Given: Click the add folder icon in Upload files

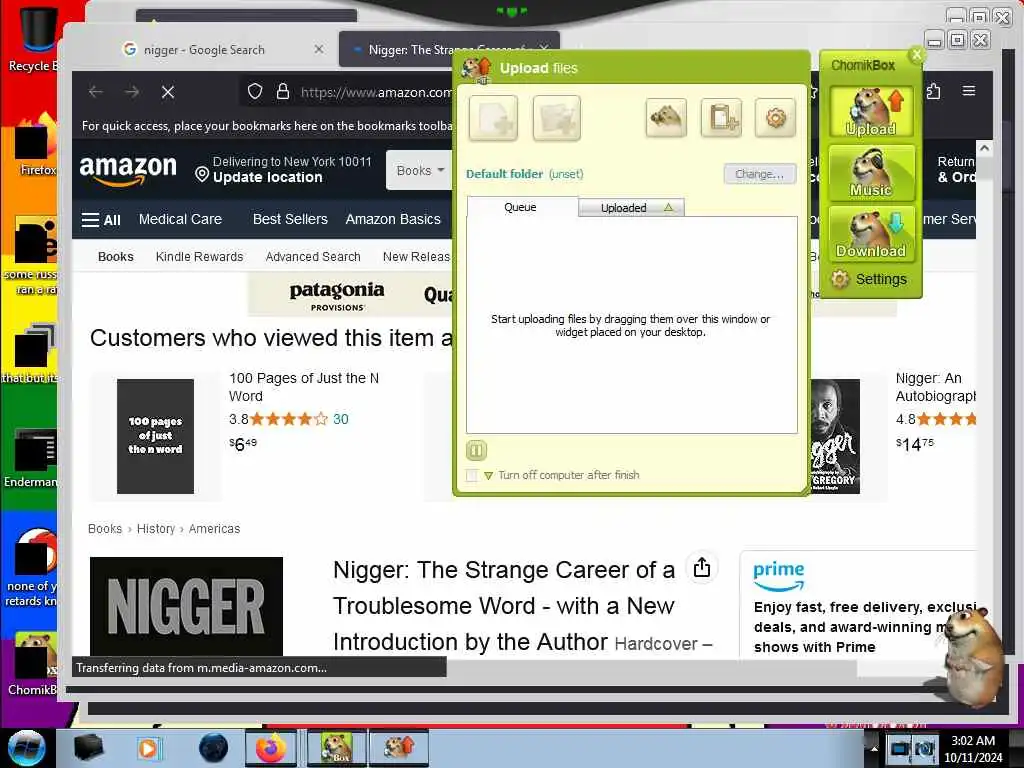Looking at the screenshot, I should pos(556,118).
